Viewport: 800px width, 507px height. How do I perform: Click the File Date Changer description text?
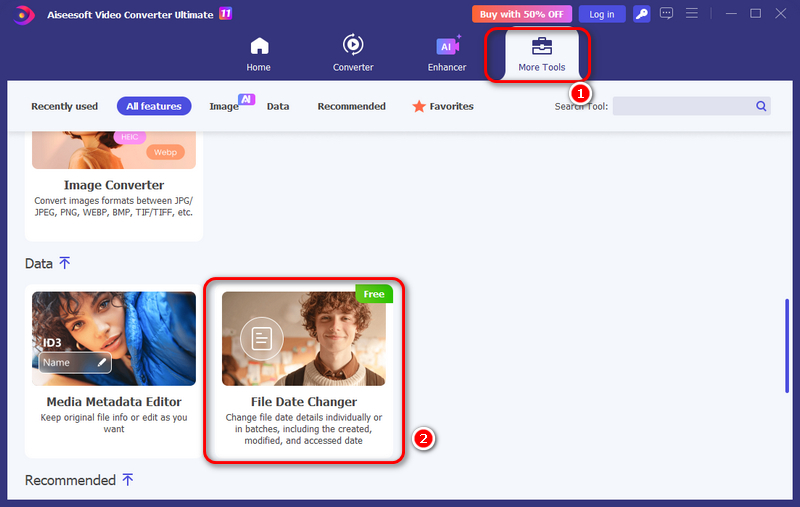(x=304, y=429)
